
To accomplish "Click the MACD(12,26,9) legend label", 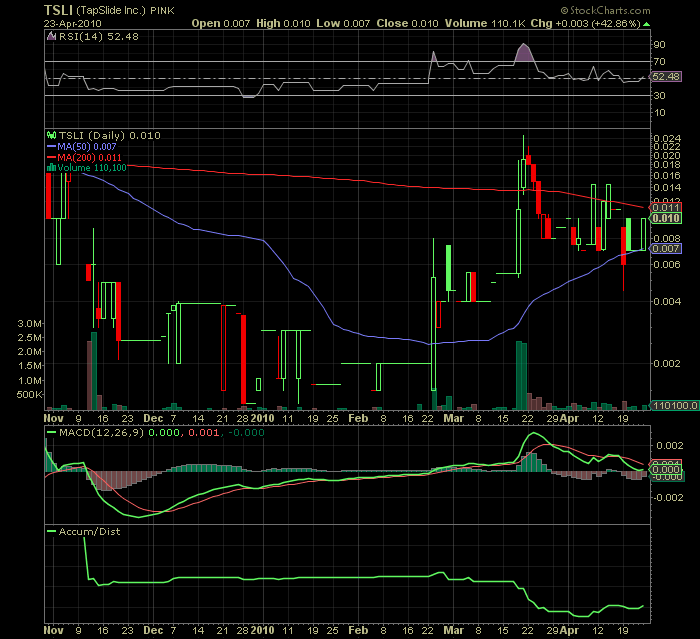I will [x=101, y=432].
